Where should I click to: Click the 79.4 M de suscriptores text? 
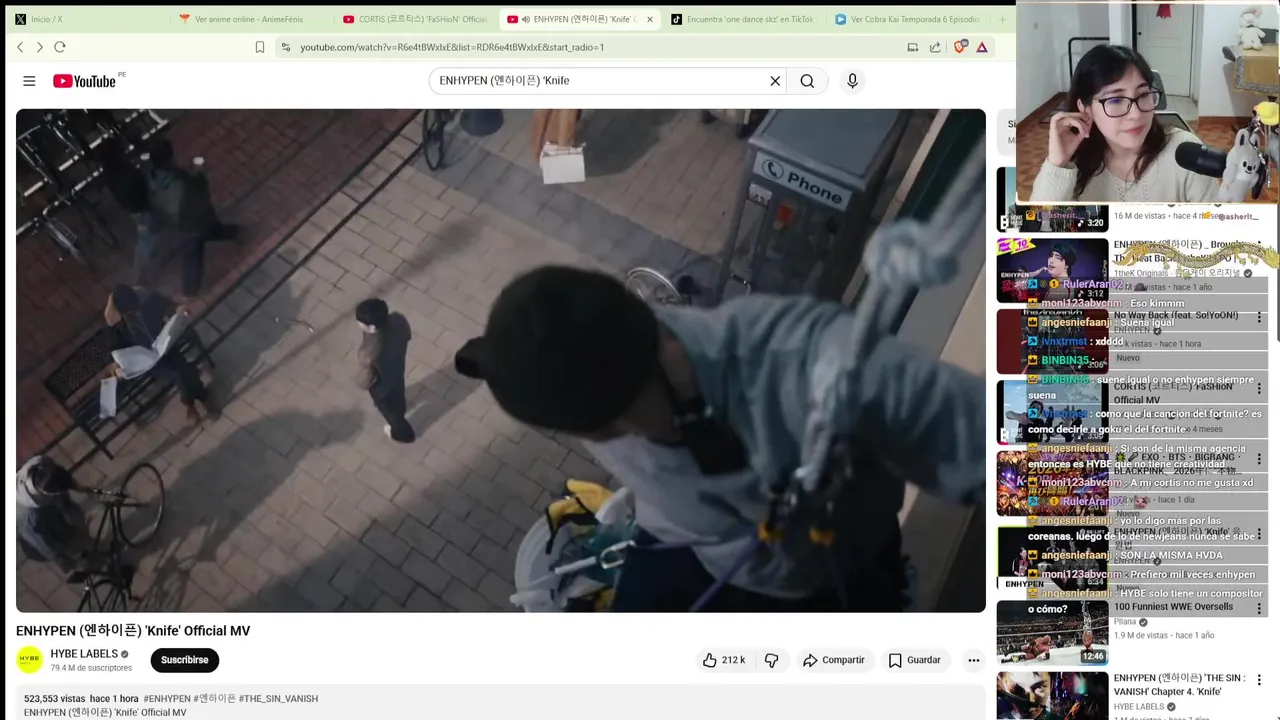click(91, 668)
